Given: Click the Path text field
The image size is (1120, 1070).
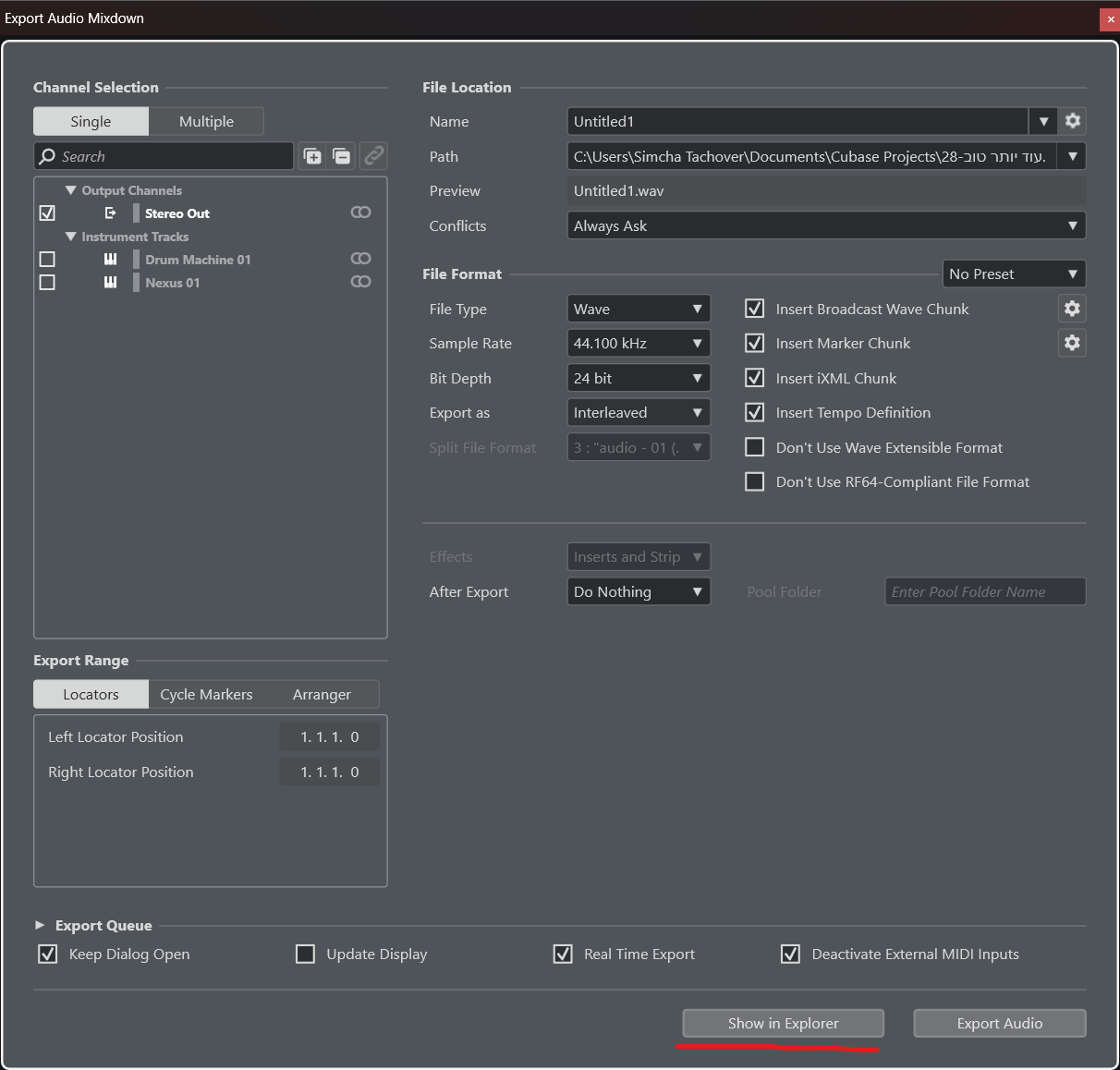Looking at the screenshot, I should pyautogui.click(x=812, y=156).
